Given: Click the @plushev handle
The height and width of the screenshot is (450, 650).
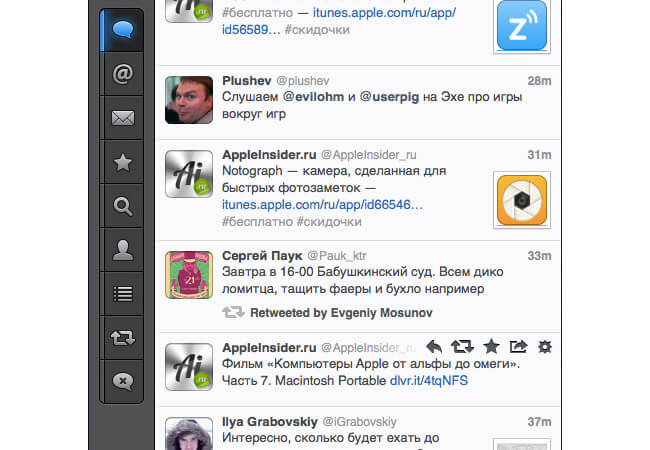Looking at the screenshot, I should point(303,81).
